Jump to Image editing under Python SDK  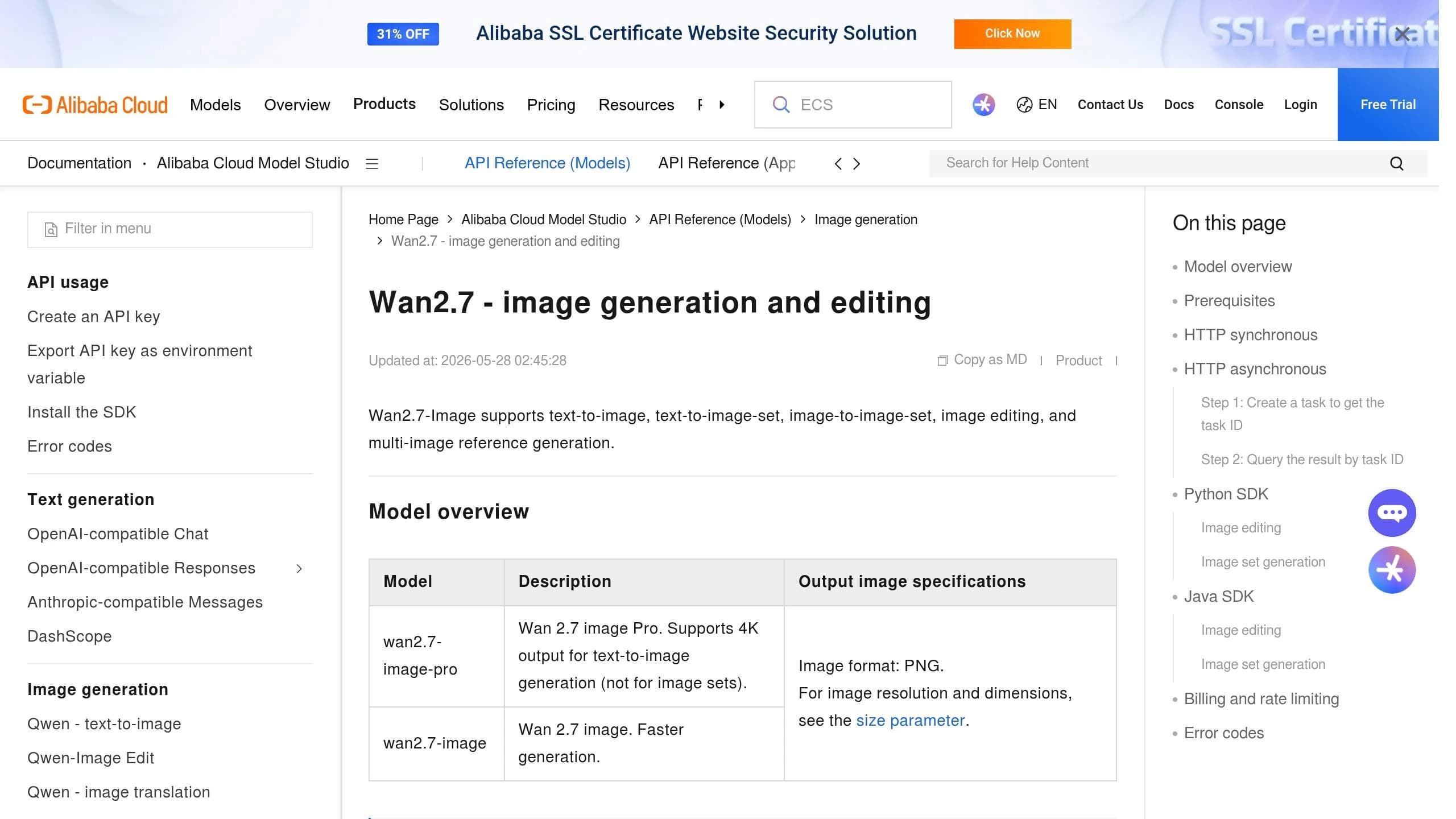pos(1240,528)
